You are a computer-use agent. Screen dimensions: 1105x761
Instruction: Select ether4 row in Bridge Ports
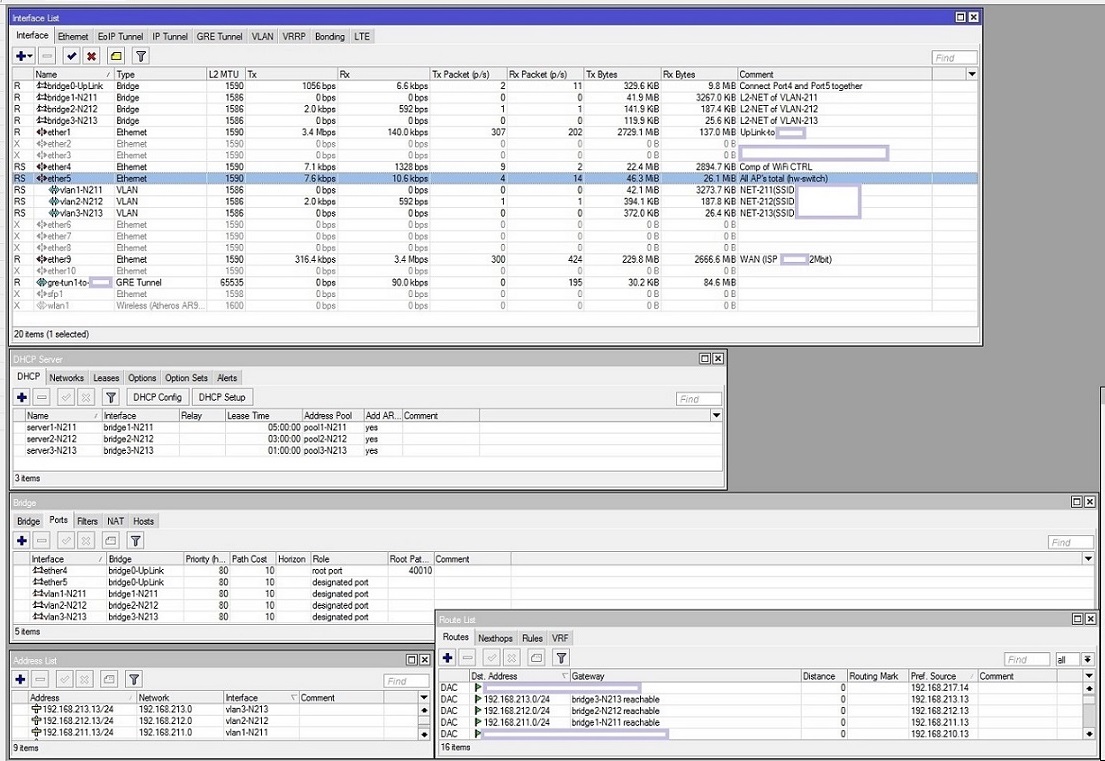pos(554,571)
